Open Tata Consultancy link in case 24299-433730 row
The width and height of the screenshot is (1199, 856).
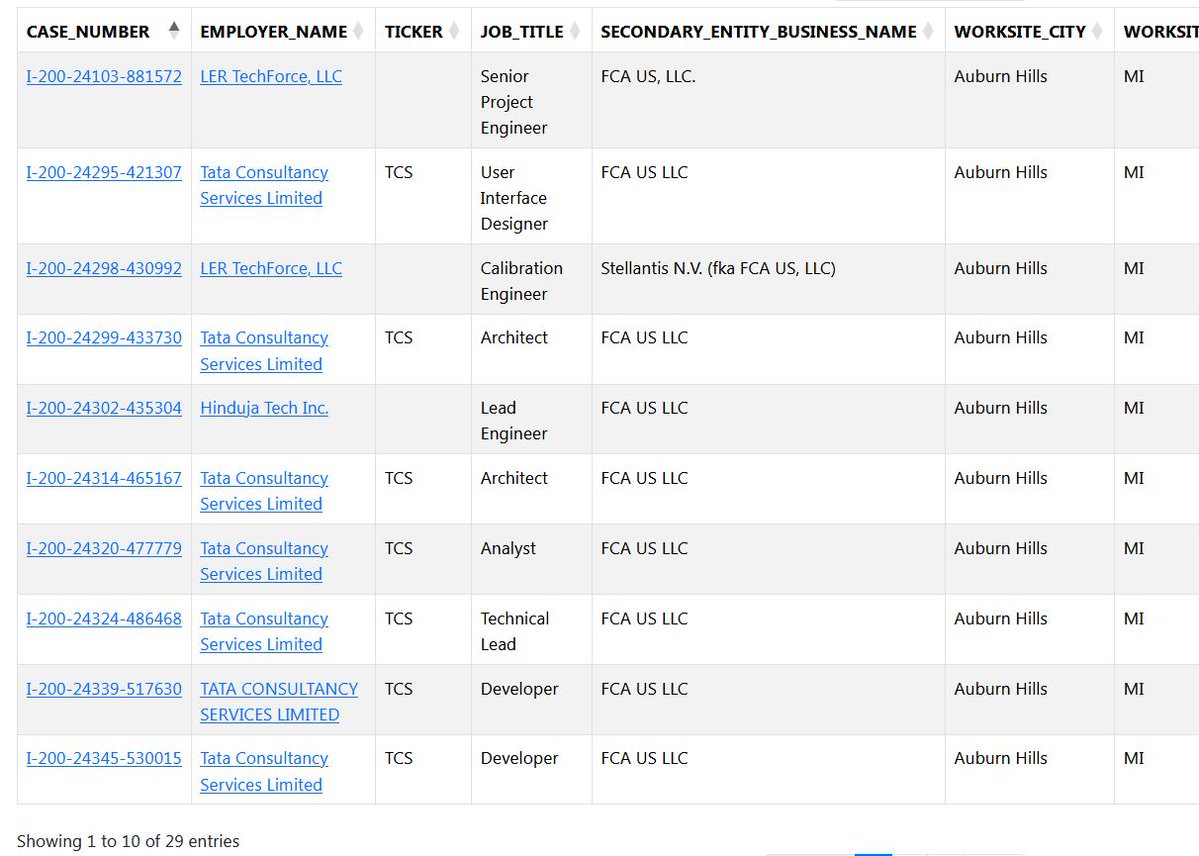pos(264,350)
